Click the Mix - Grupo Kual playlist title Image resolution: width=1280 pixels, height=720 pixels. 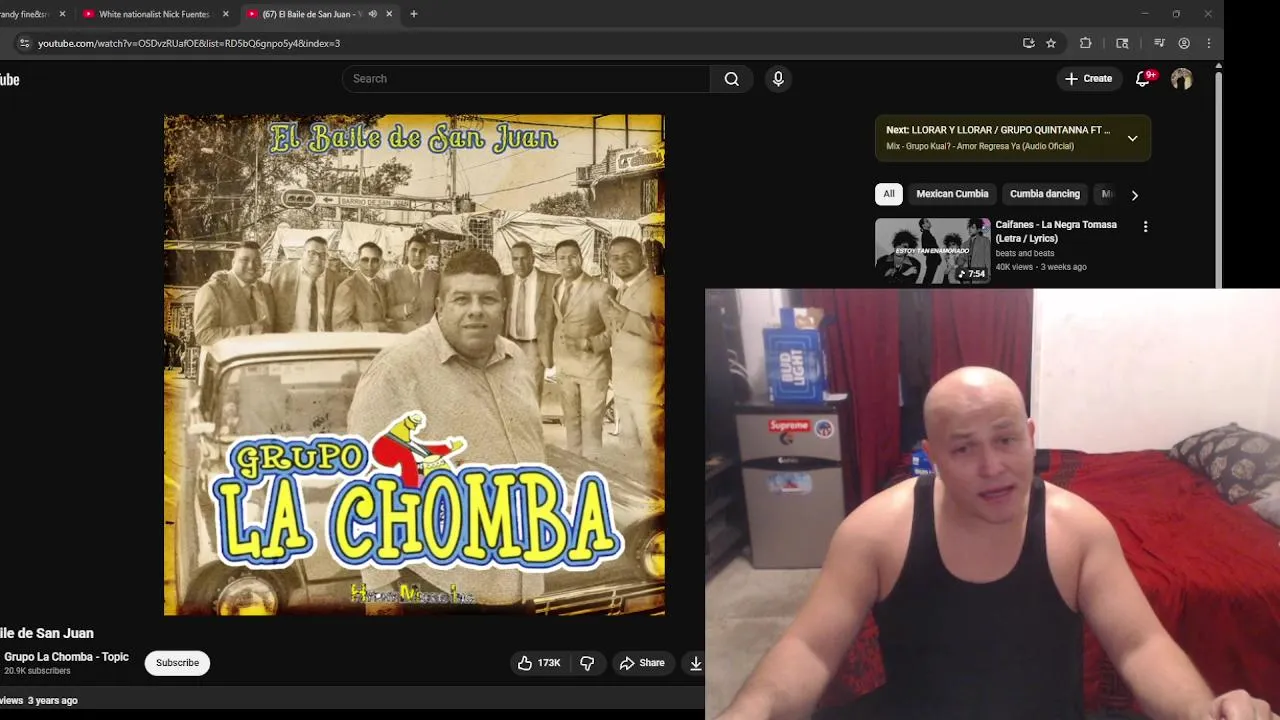point(980,146)
